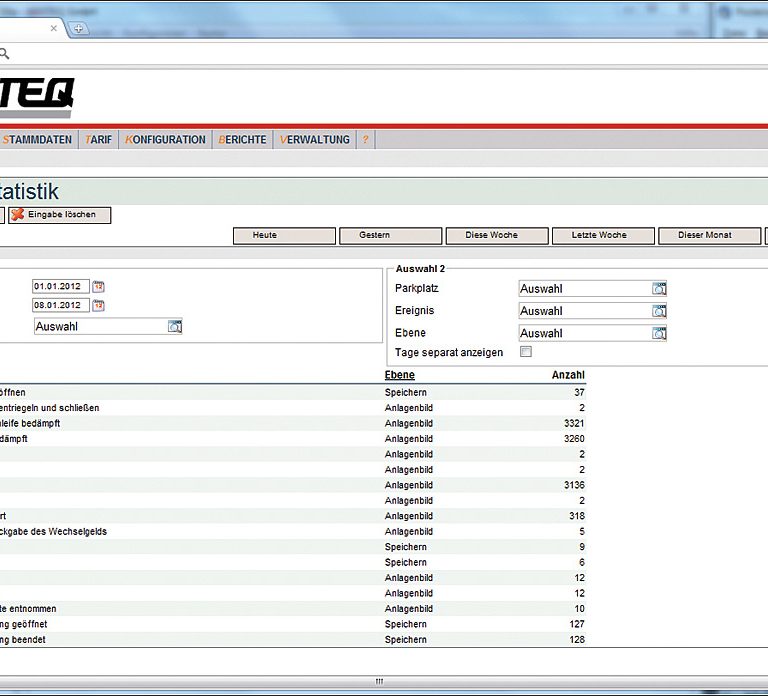This screenshot has width=768, height=696.
Task: Click the 'Letzte Woche' button
Action: click(x=603, y=235)
